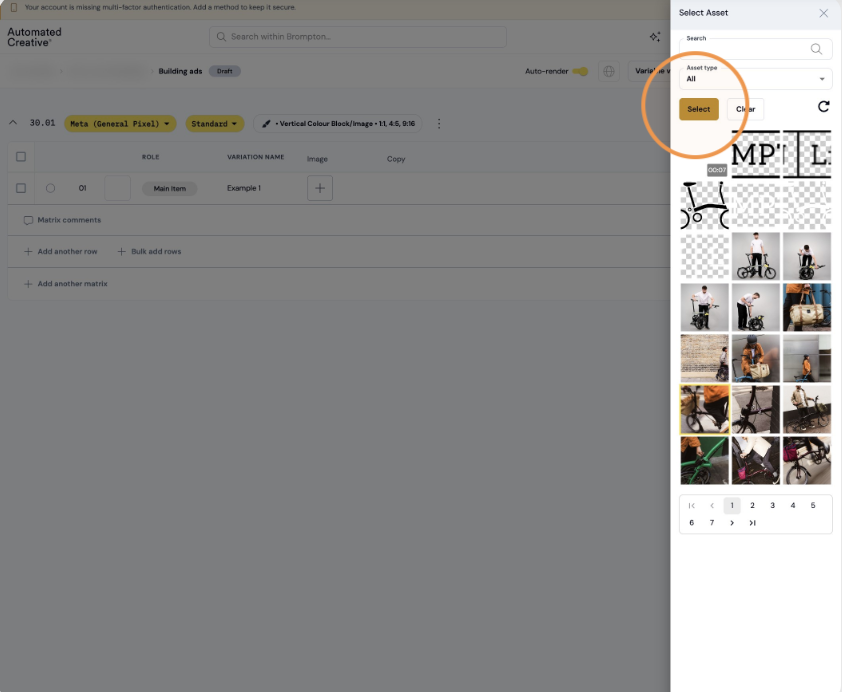Select the radio button on row 01
Screen dimensions: 842x692
(x=50, y=188)
